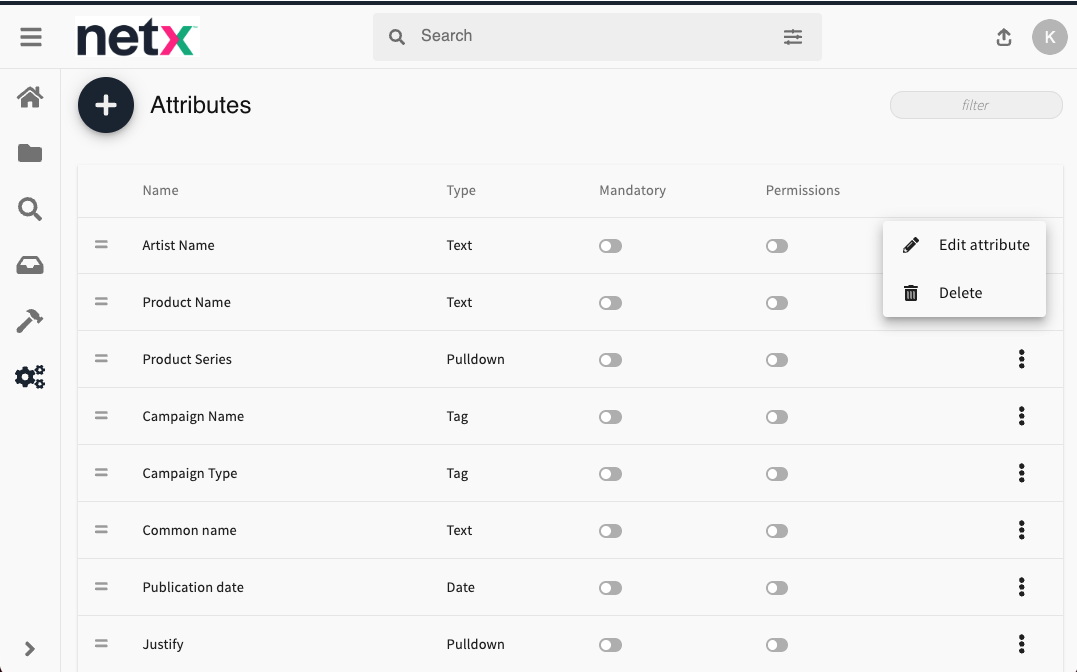Toggle Mandatory for Campaign Type

[610, 474]
